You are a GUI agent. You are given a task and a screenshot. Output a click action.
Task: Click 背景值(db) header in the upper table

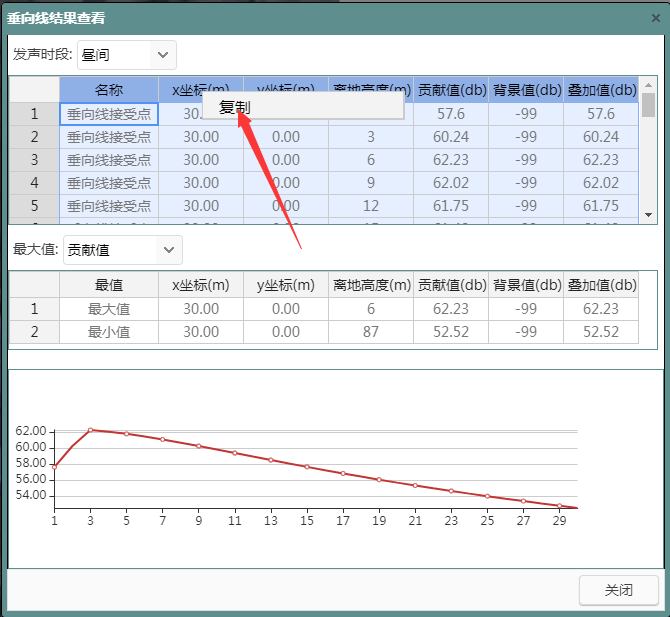click(526, 90)
